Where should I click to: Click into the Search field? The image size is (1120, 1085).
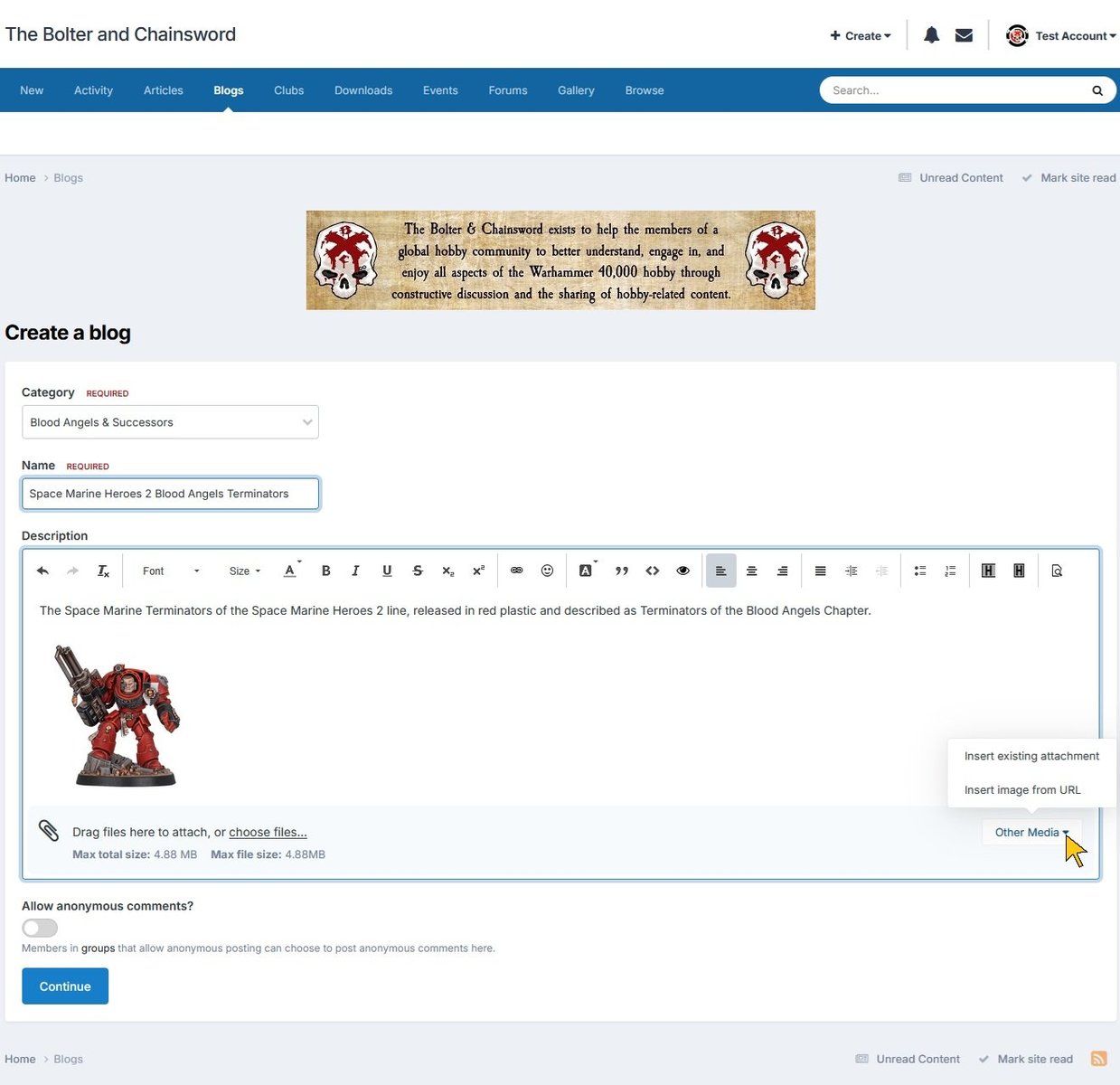pos(954,90)
